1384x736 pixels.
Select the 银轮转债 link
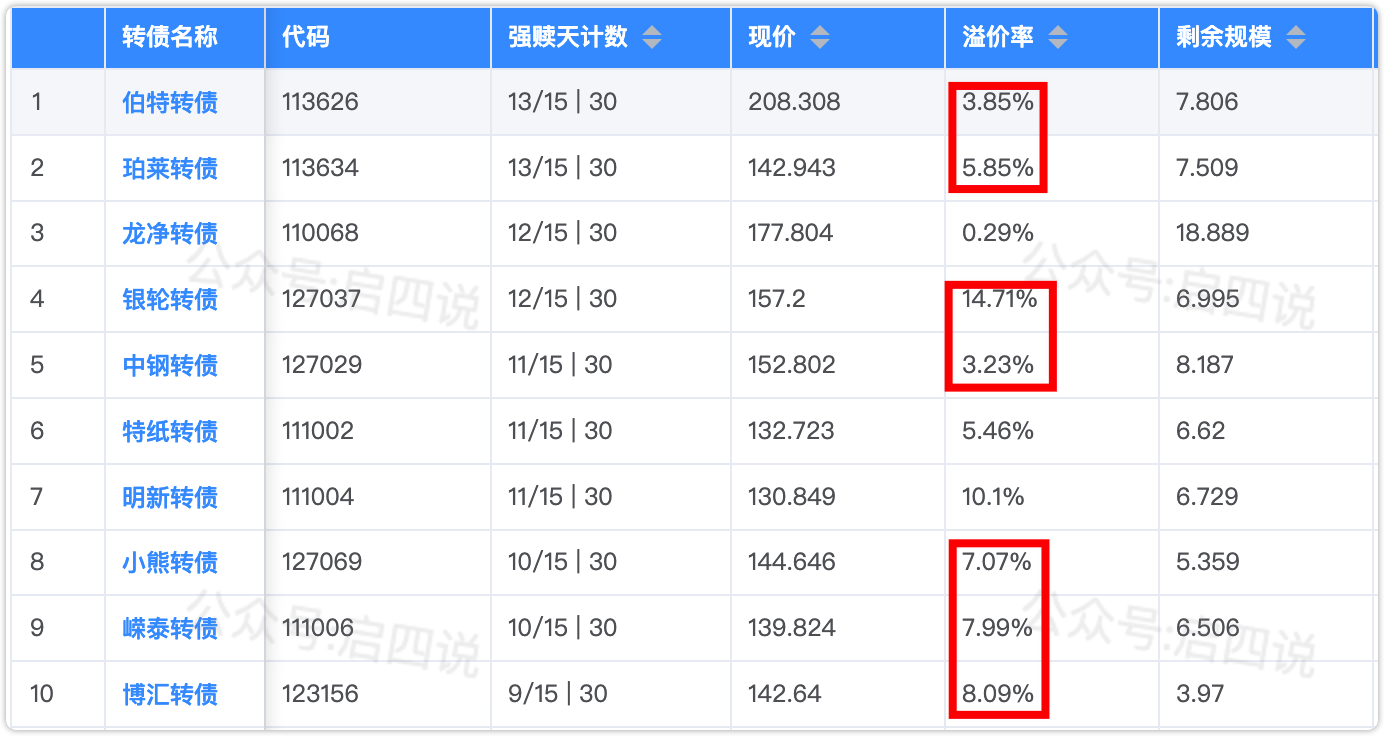point(170,299)
